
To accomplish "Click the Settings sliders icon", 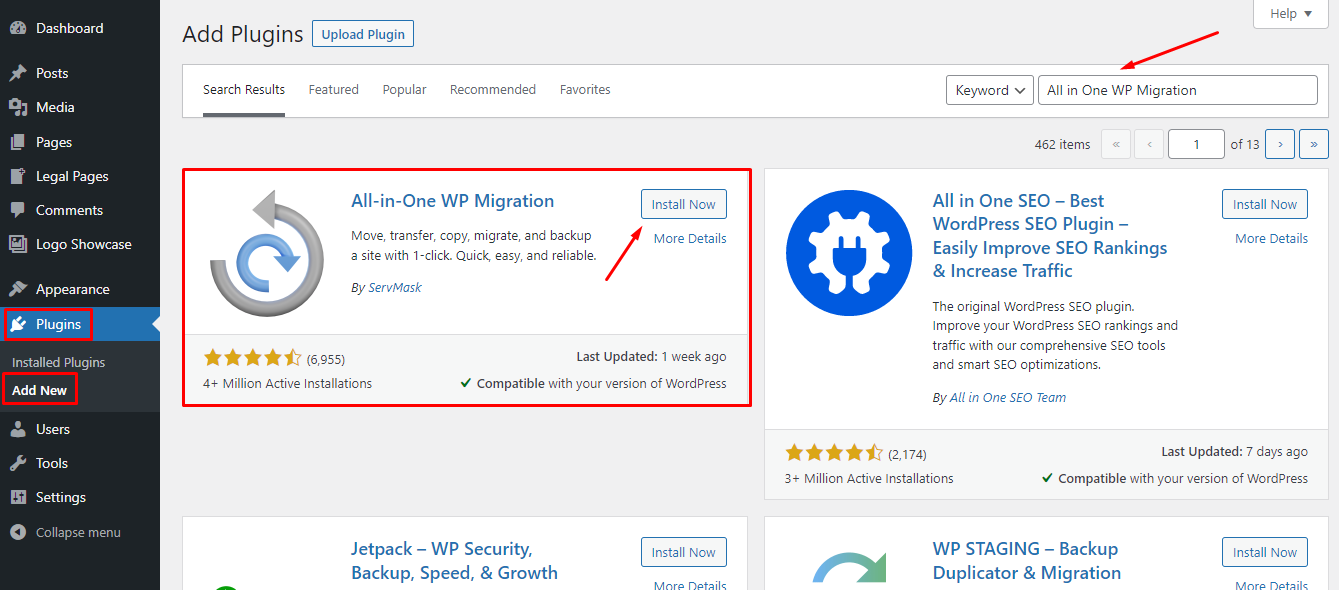I will coord(18,497).
